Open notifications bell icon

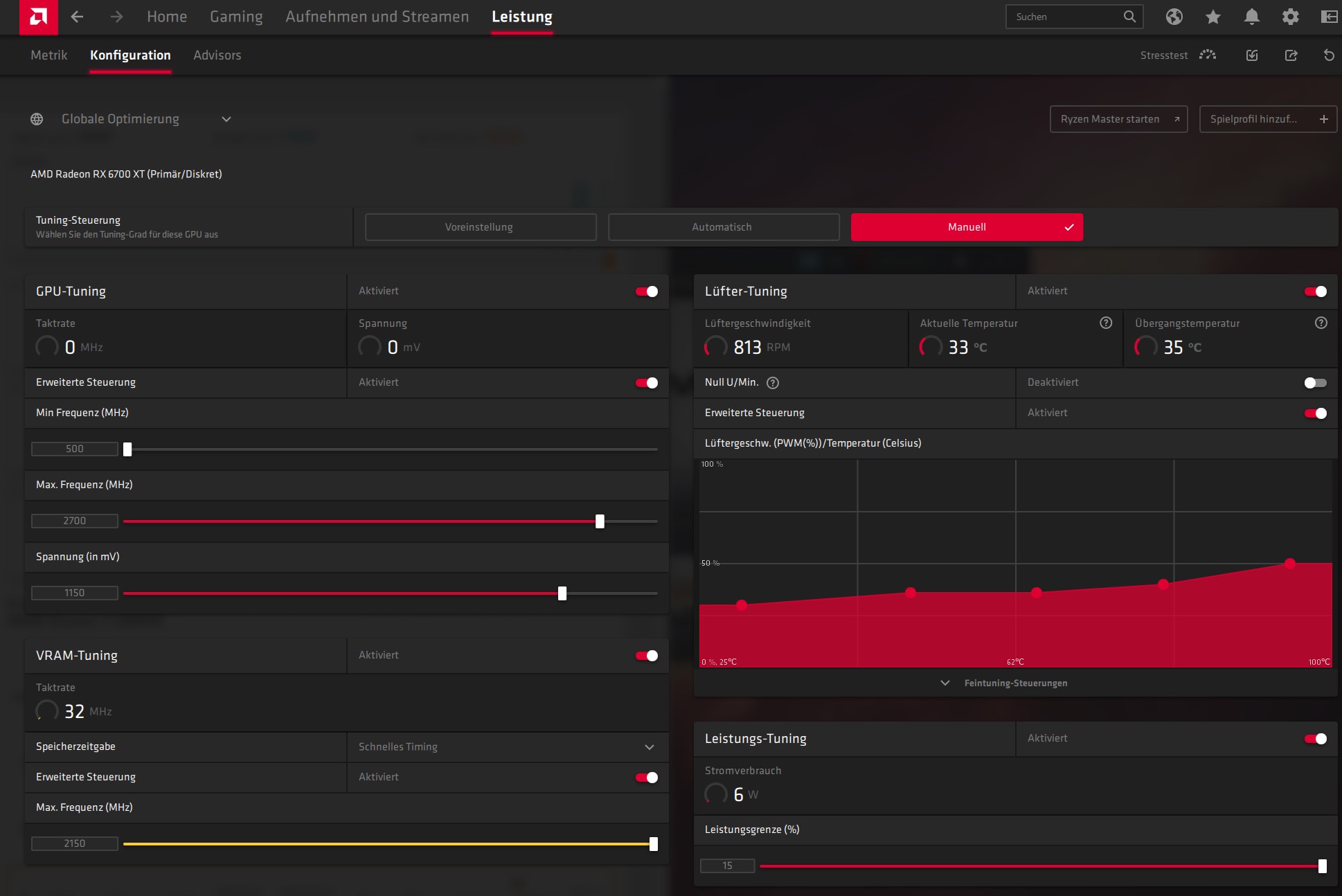tap(1251, 17)
